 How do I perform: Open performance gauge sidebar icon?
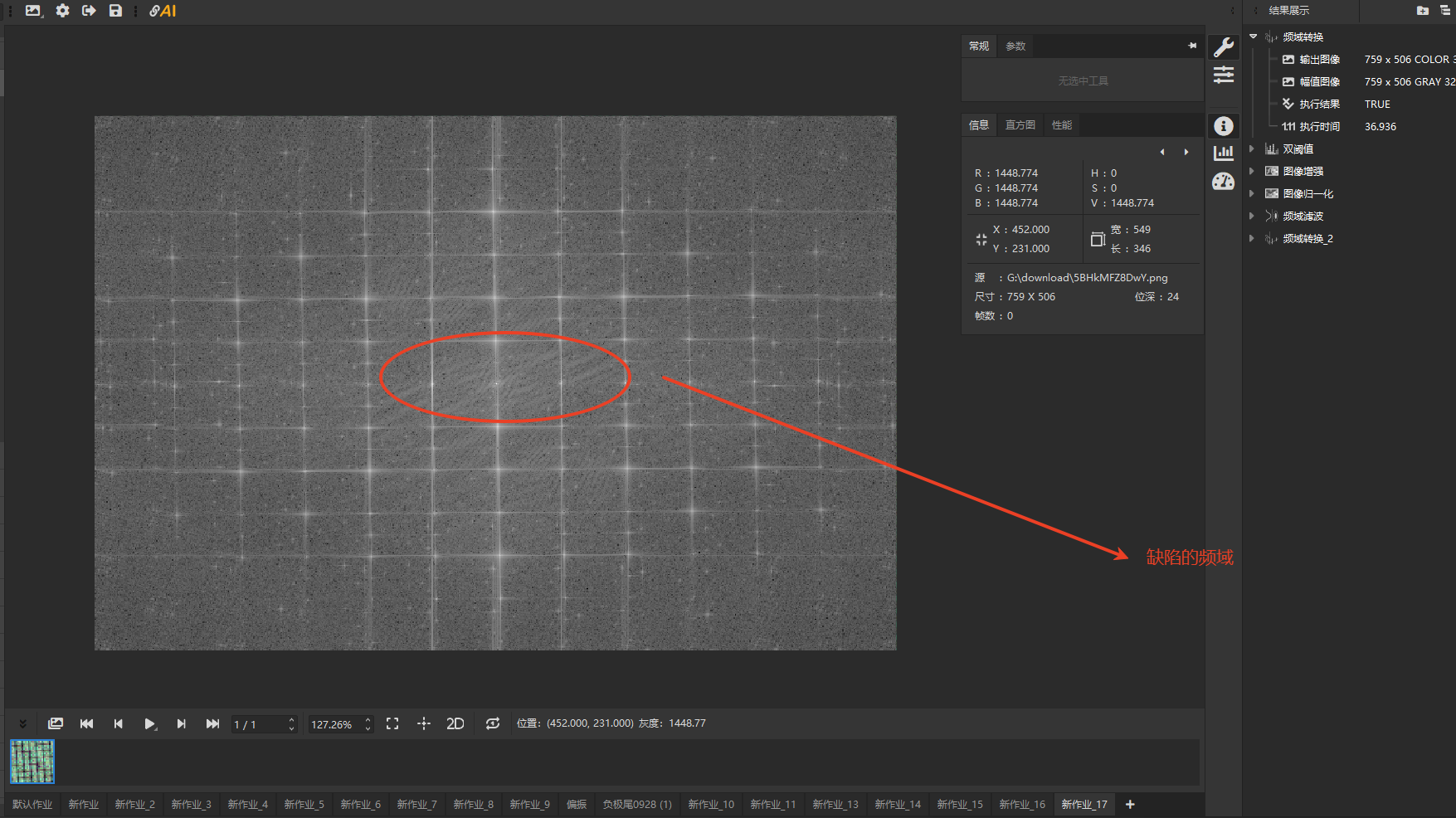[x=1224, y=181]
